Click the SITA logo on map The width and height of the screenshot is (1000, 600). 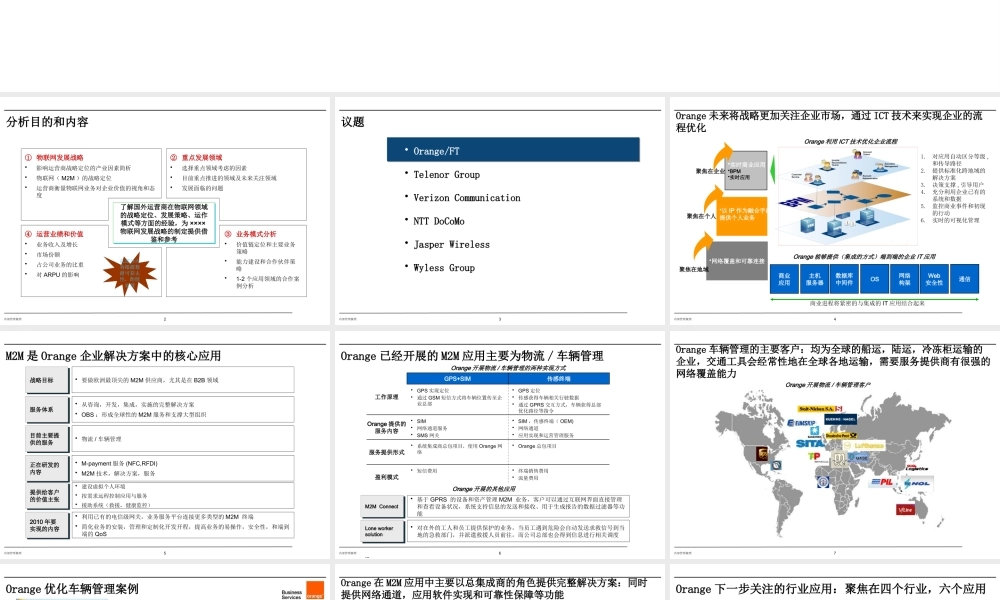coord(810,443)
